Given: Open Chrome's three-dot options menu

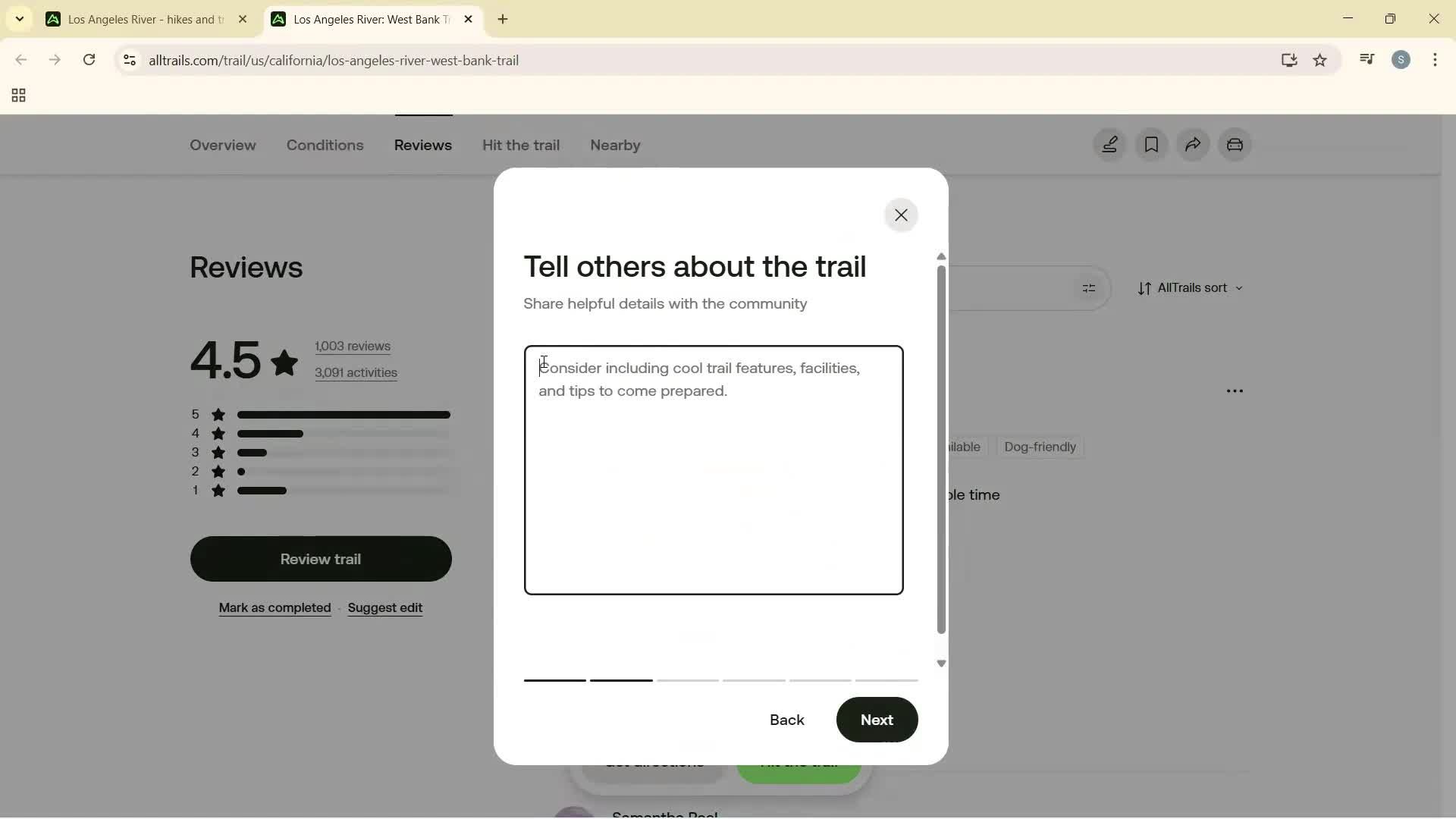Looking at the screenshot, I should click(x=1436, y=60).
